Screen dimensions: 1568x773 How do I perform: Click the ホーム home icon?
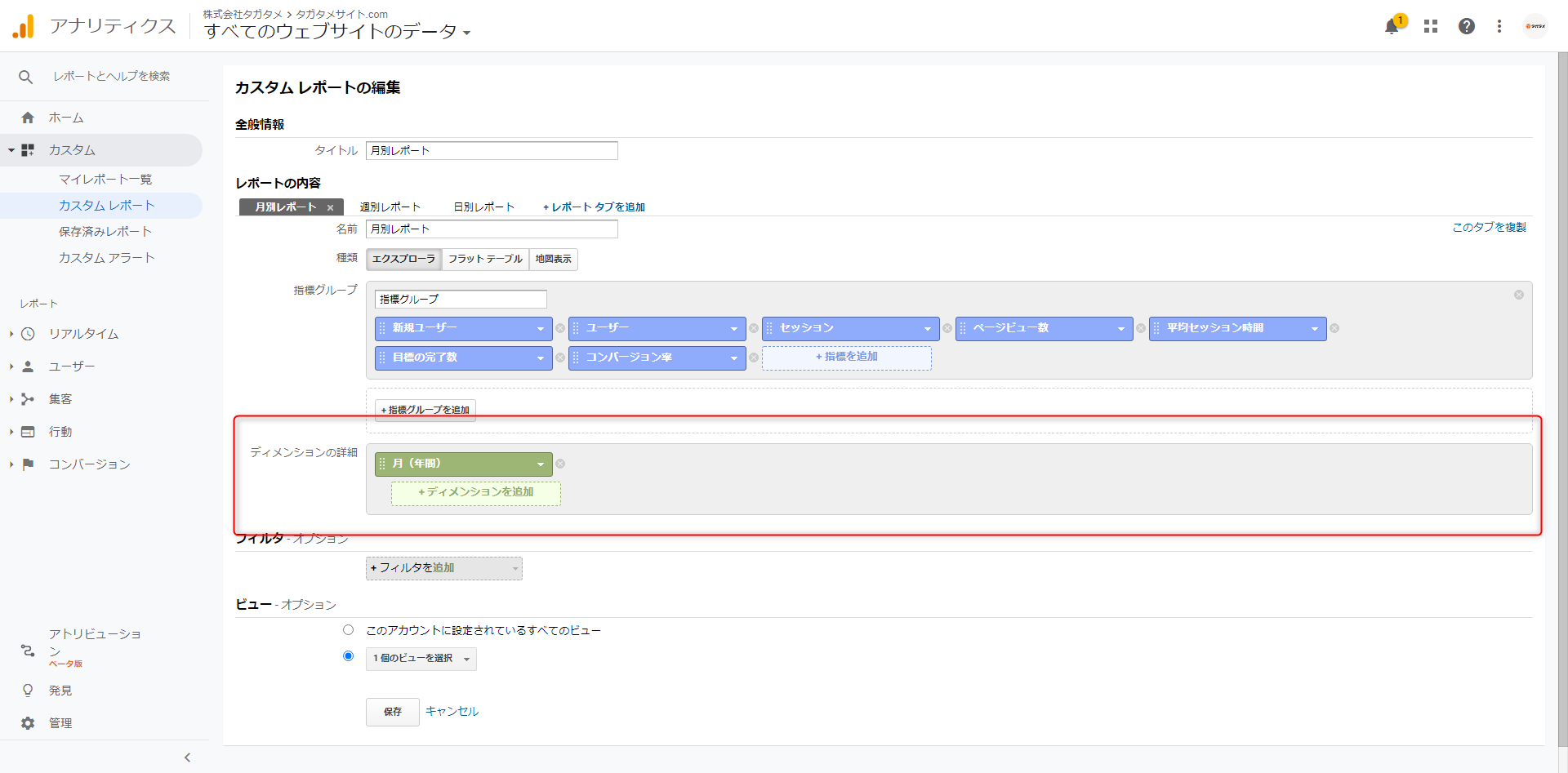(x=28, y=118)
